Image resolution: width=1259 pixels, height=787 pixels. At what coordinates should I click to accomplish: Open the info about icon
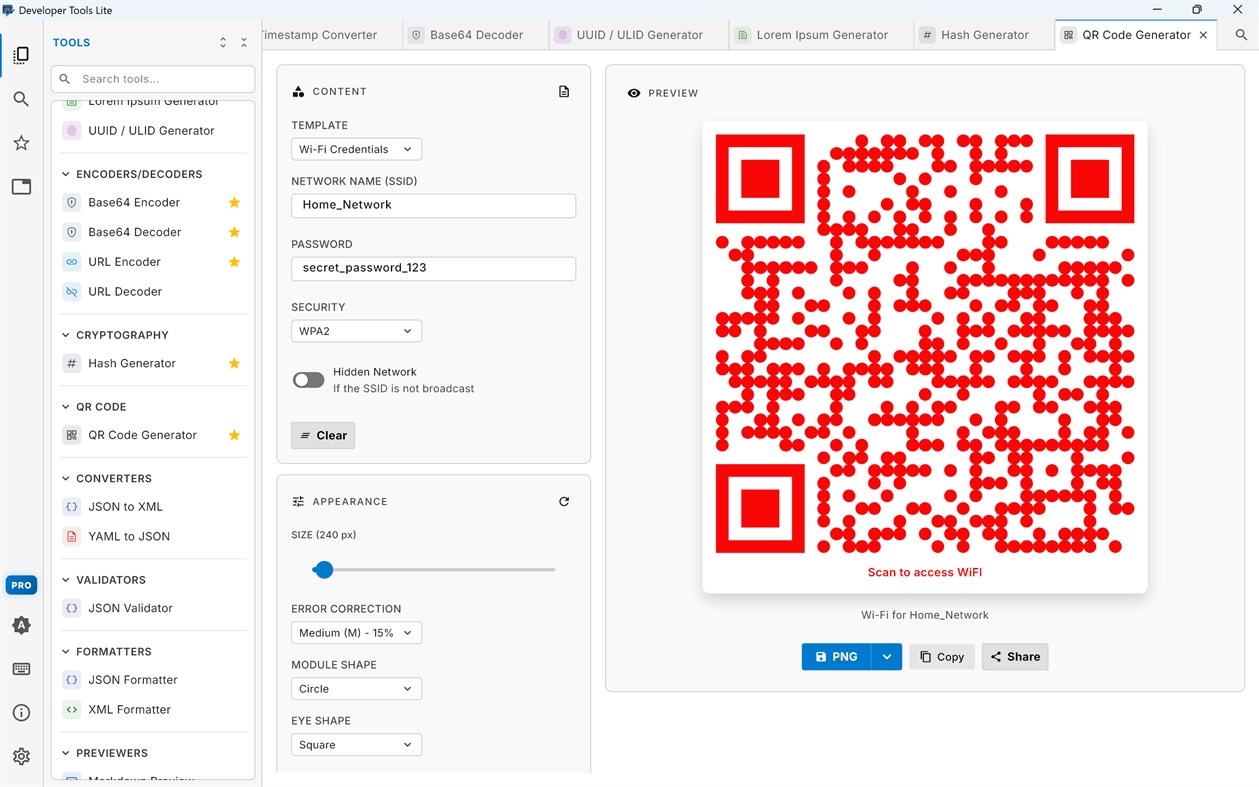point(21,713)
